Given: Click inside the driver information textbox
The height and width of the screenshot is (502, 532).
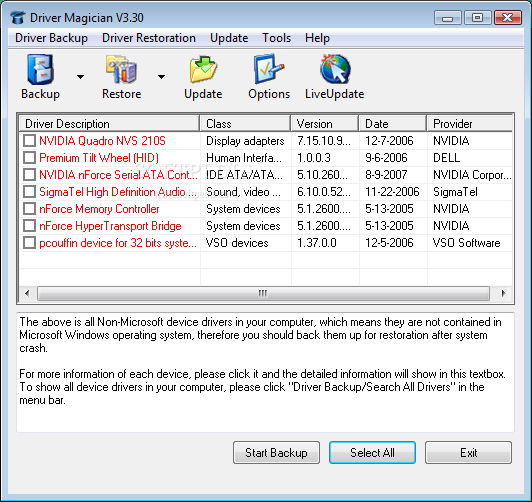Looking at the screenshot, I should tap(265, 372).
